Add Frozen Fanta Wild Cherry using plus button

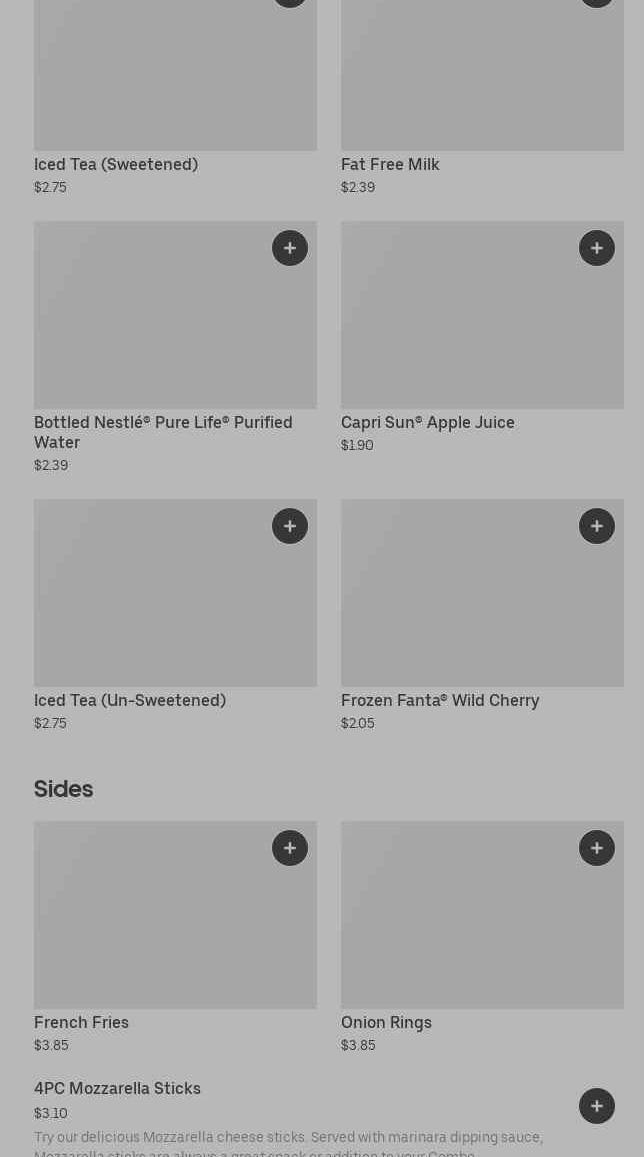coord(597,526)
